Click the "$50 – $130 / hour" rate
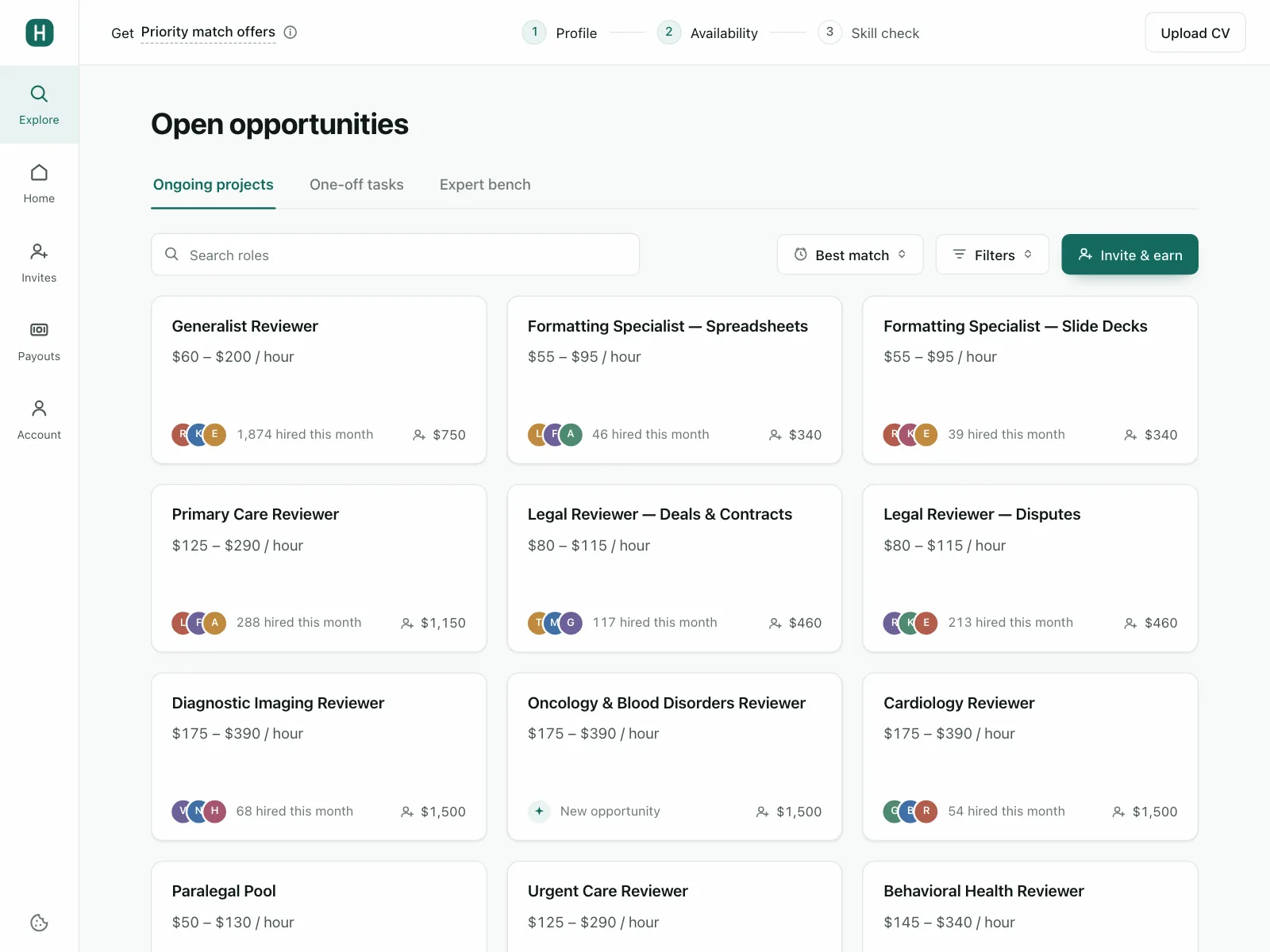 pos(233,923)
